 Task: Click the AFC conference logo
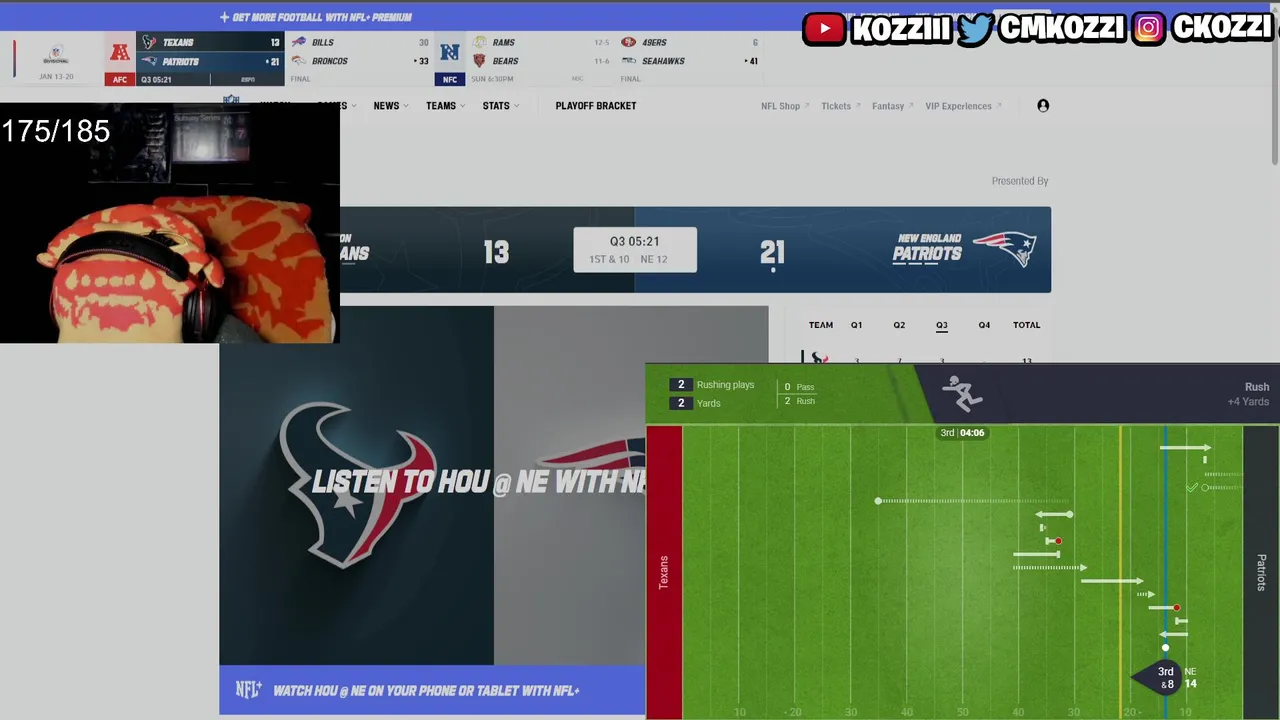(120, 53)
